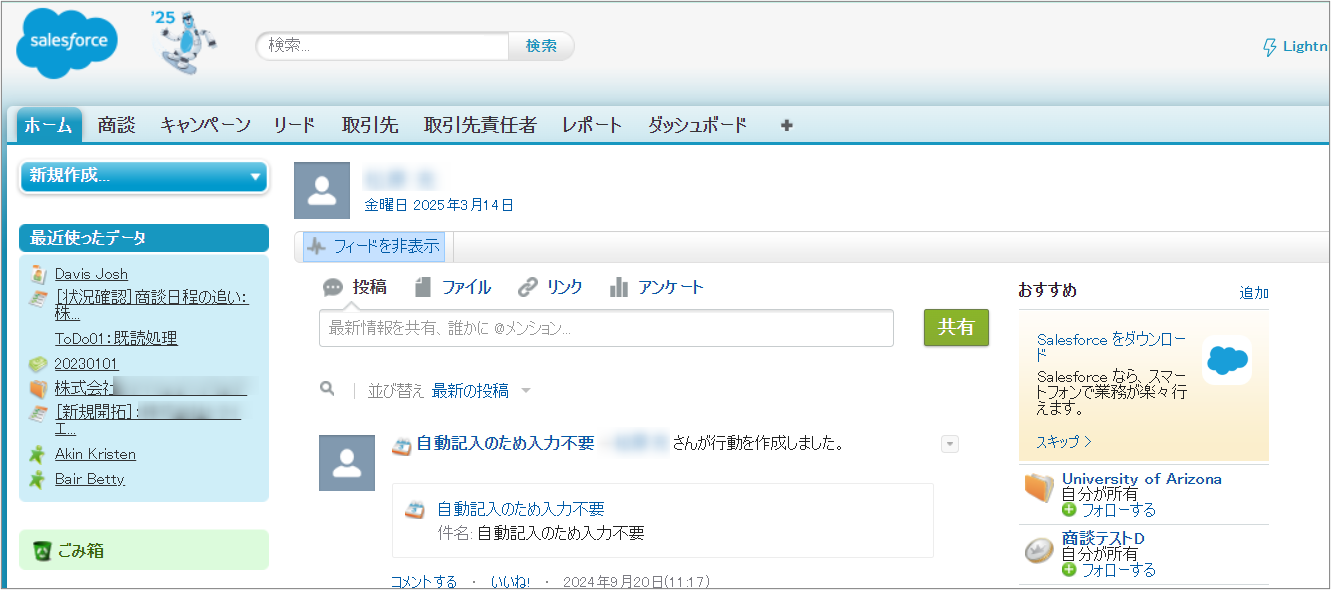The height and width of the screenshot is (590, 1331).
Task: Click the feed search magnifier icon
Action: [328, 389]
